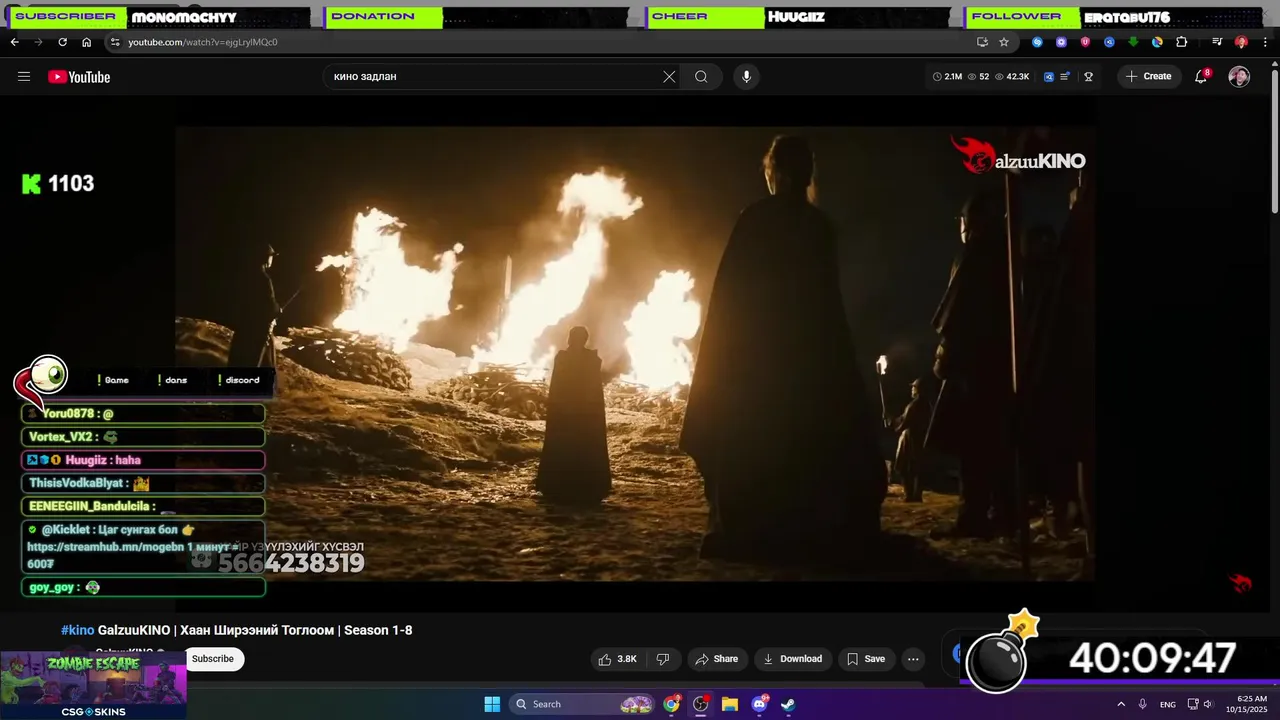The width and height of the screenshot is (1280, 720).
Task: Clear the search text with X
Action: [669, 77]
